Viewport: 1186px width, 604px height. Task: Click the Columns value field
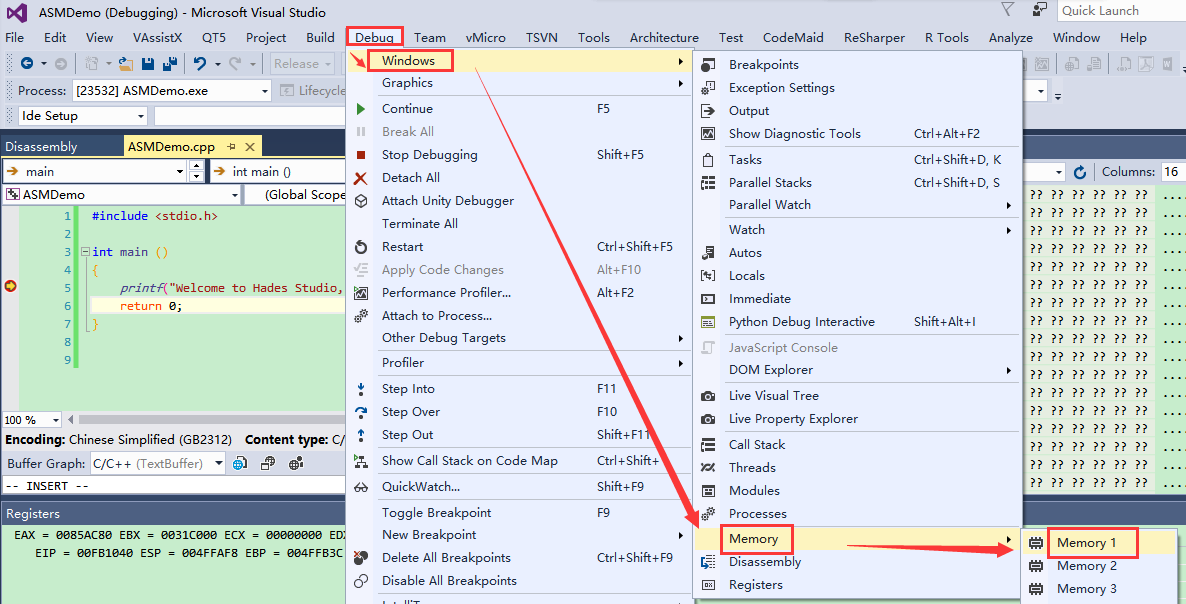click(1172, 172)
